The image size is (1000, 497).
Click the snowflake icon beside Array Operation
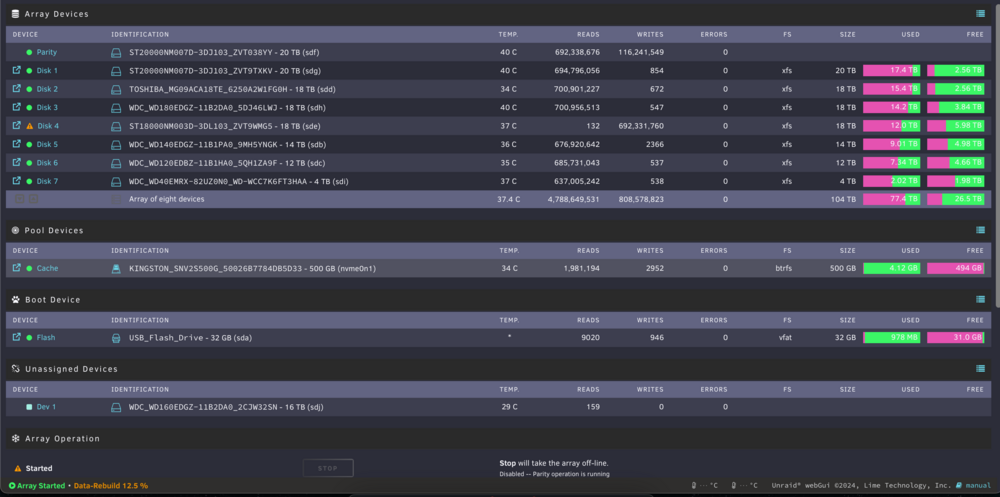click(x=16, y=439)
